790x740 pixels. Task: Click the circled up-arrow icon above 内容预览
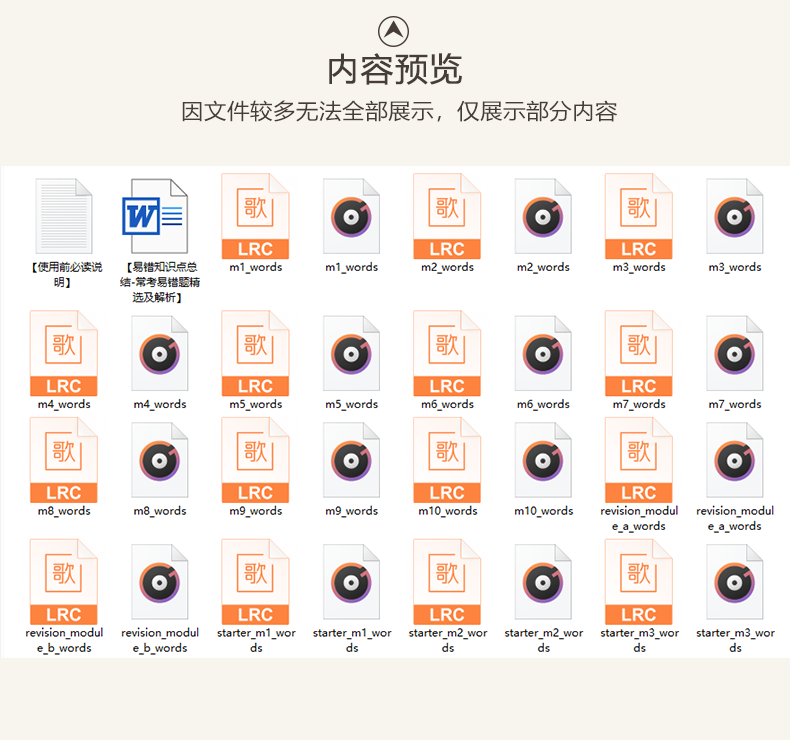(393, 31)
